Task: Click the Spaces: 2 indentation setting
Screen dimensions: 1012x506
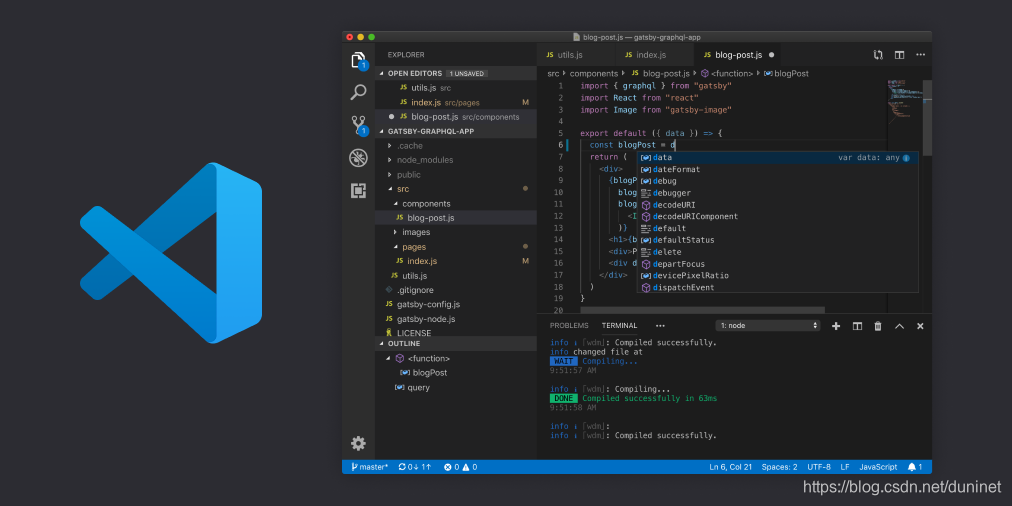Action: pyautogui.click(x=779, y=467)
